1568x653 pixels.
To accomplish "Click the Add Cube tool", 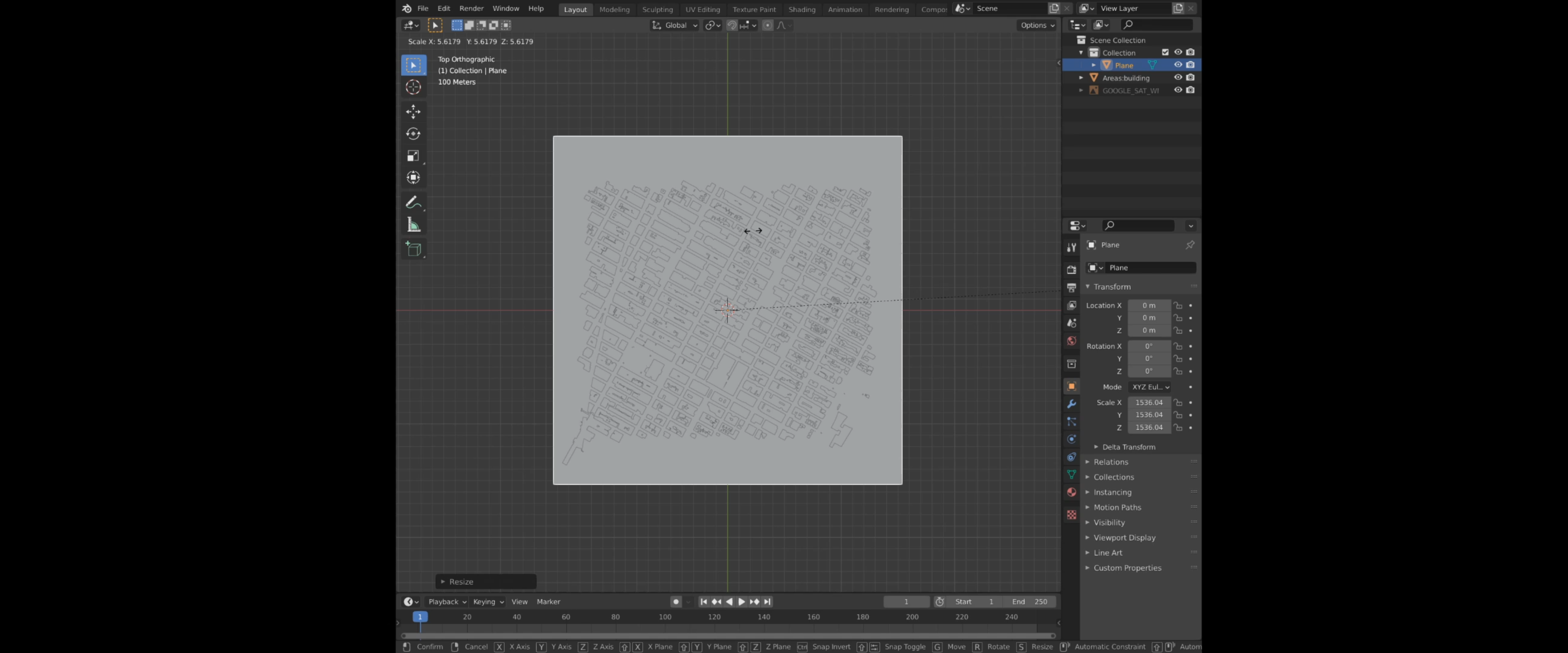I will tap(413, 249).
